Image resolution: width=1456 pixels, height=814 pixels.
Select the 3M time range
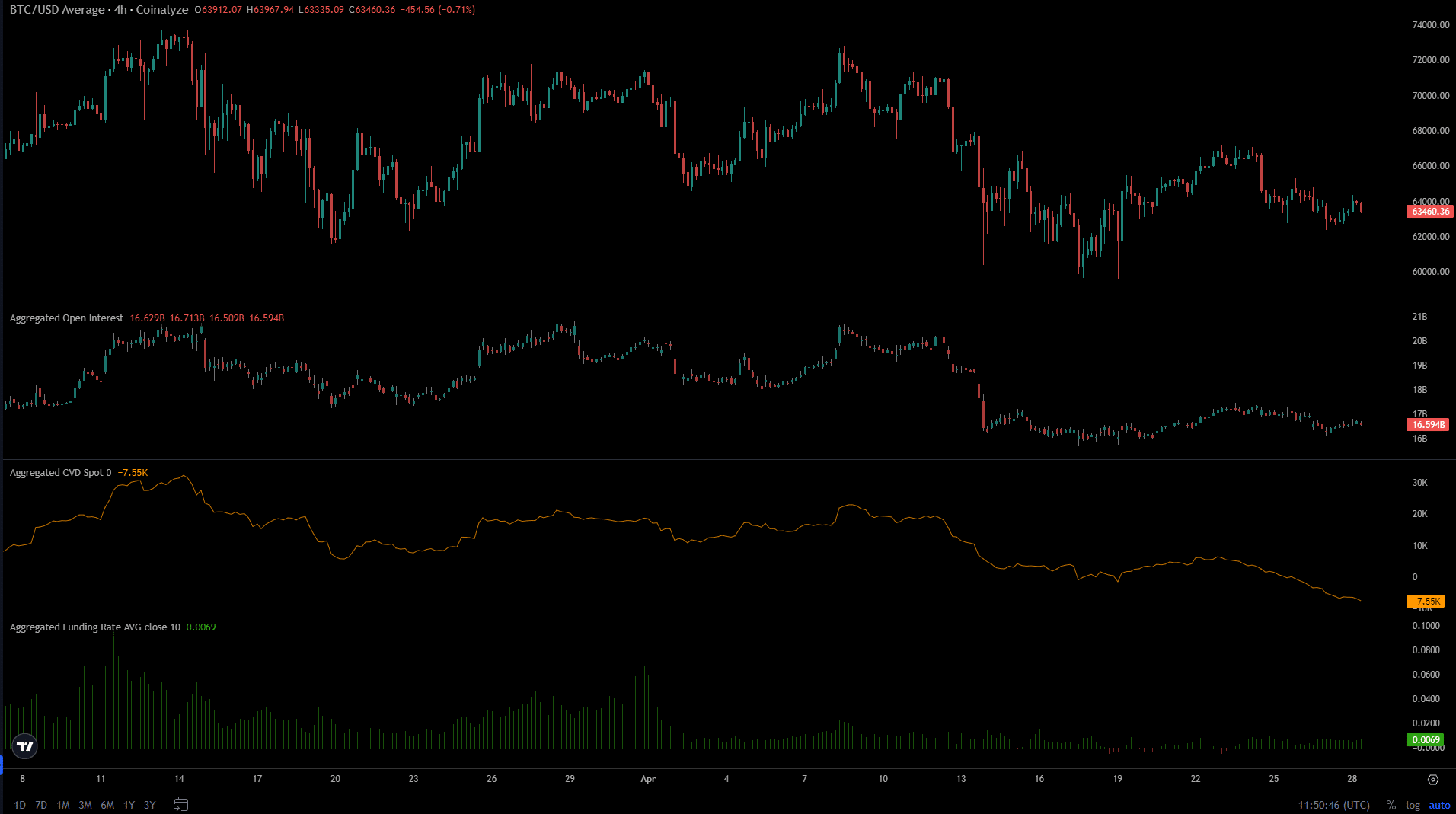point(85,805)
